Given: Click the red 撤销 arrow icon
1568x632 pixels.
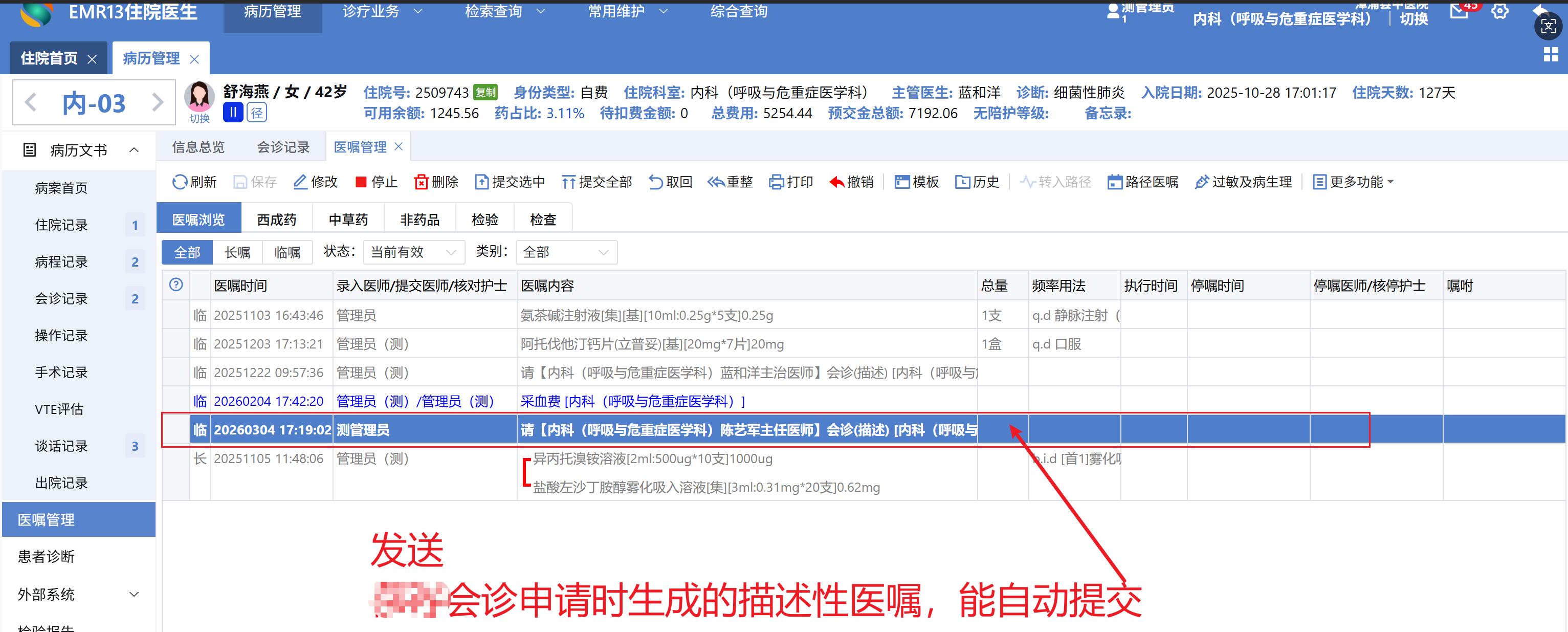Looking at the screenshot, I should pyautogui.click(x=836, y=182).
